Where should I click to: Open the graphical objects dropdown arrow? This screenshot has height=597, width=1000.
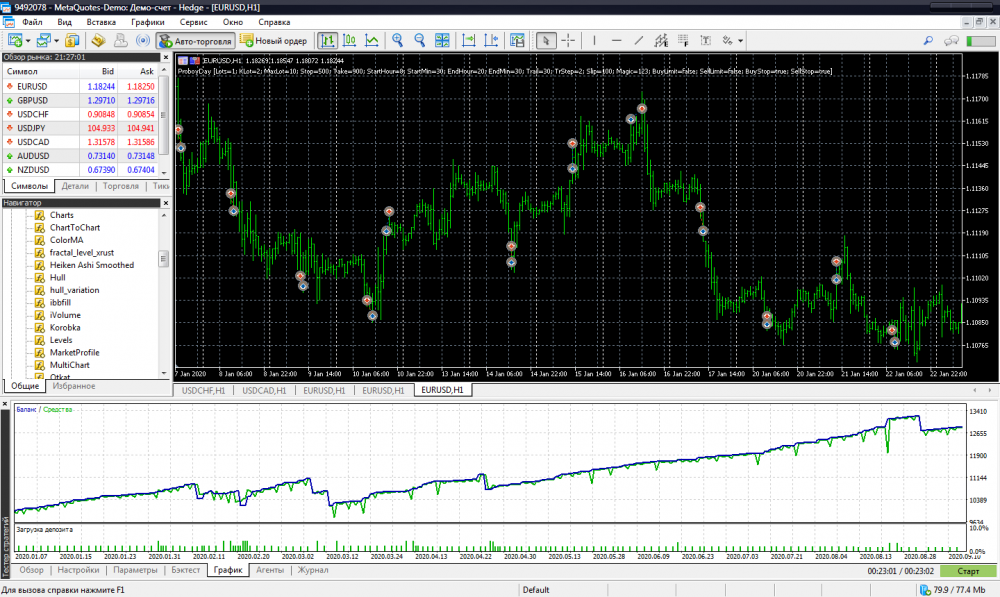coord(740,41)
